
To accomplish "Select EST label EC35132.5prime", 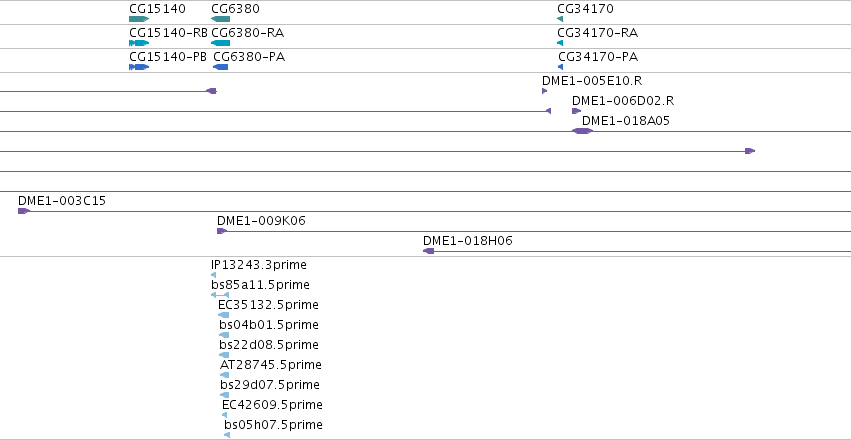I will pyautogui.click(x=268, y=305).
